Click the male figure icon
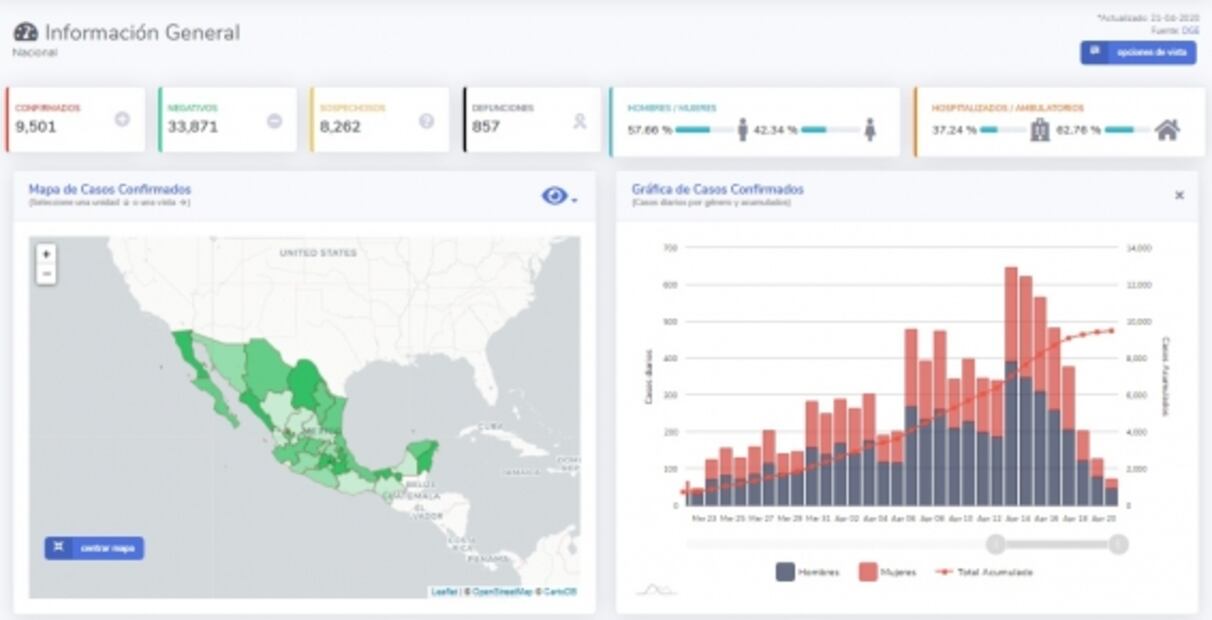This screenshot has height=620, width=1212. tap(743, 129)
